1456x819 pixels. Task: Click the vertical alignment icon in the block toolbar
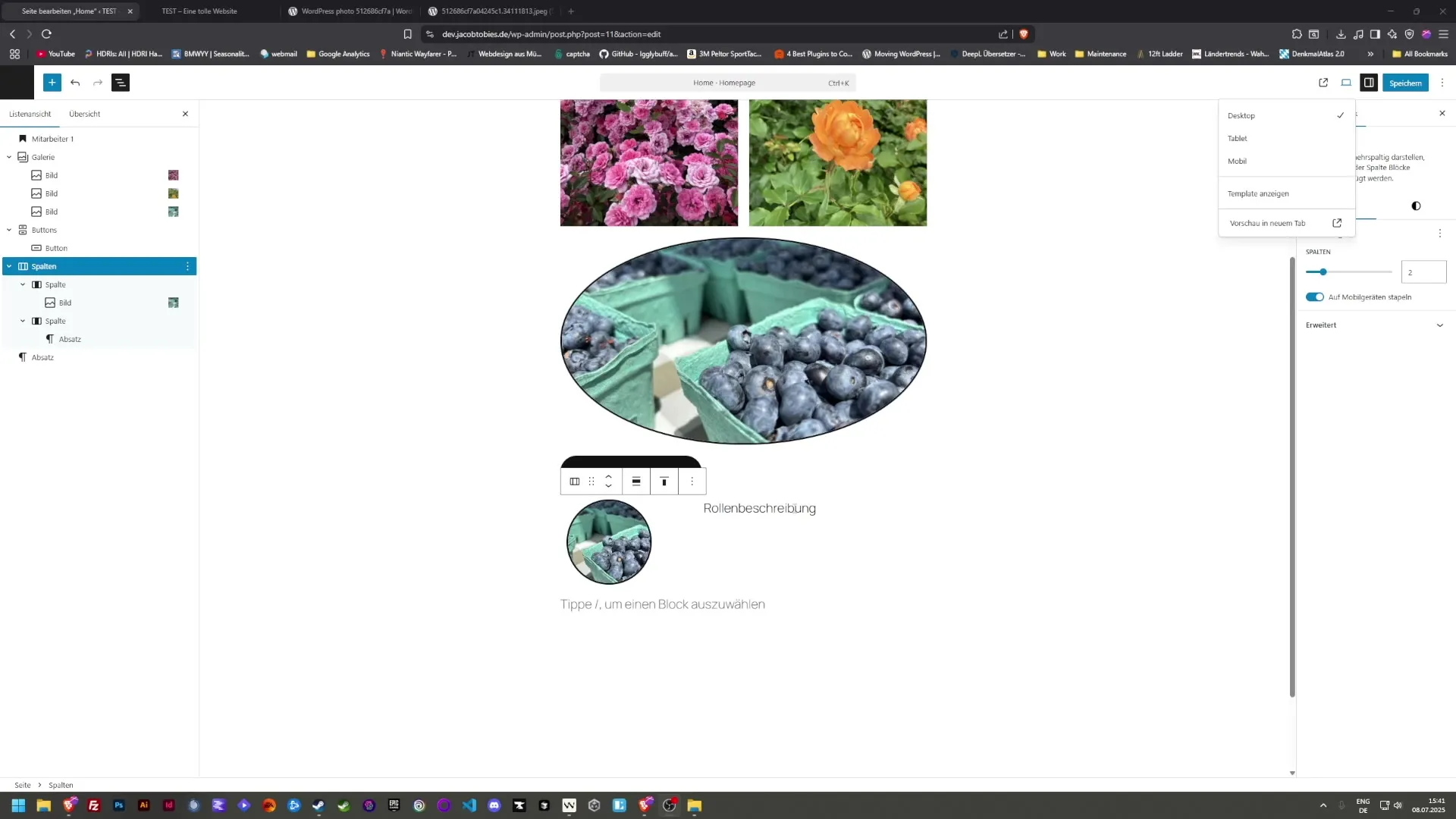tap(664, 482)
